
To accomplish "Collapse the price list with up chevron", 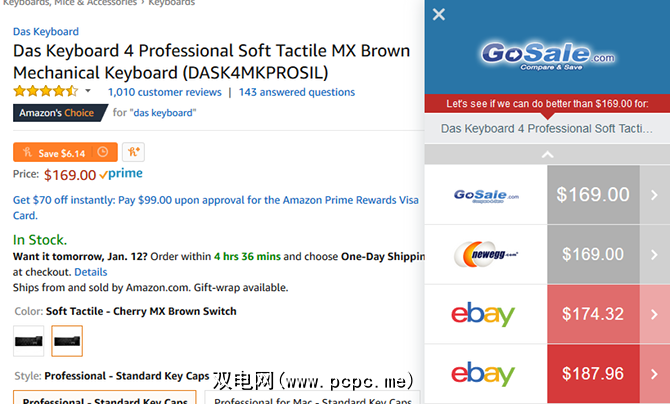I will 547,155.
